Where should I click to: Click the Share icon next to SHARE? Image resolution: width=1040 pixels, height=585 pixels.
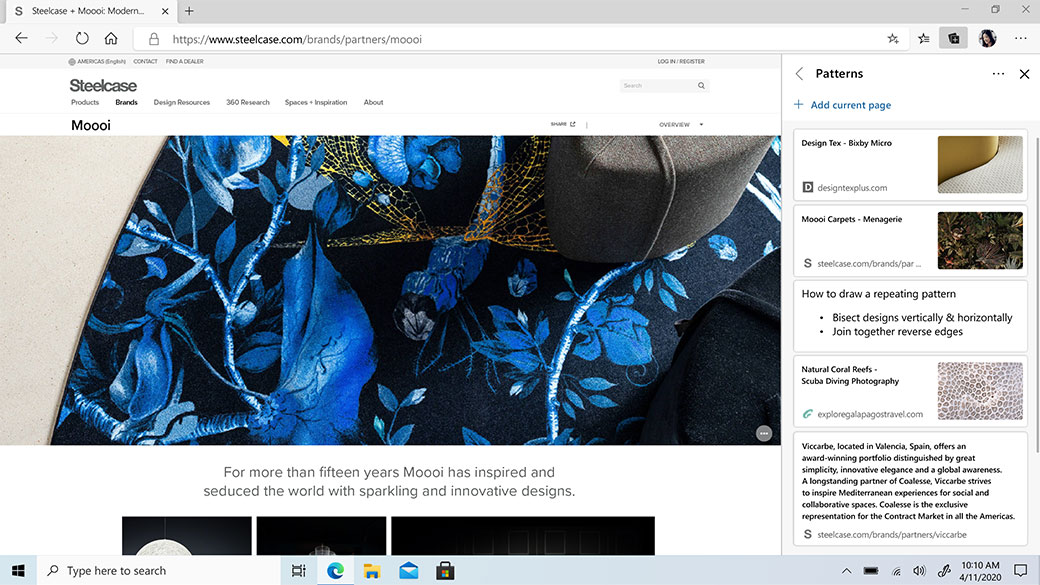point(573,124)
